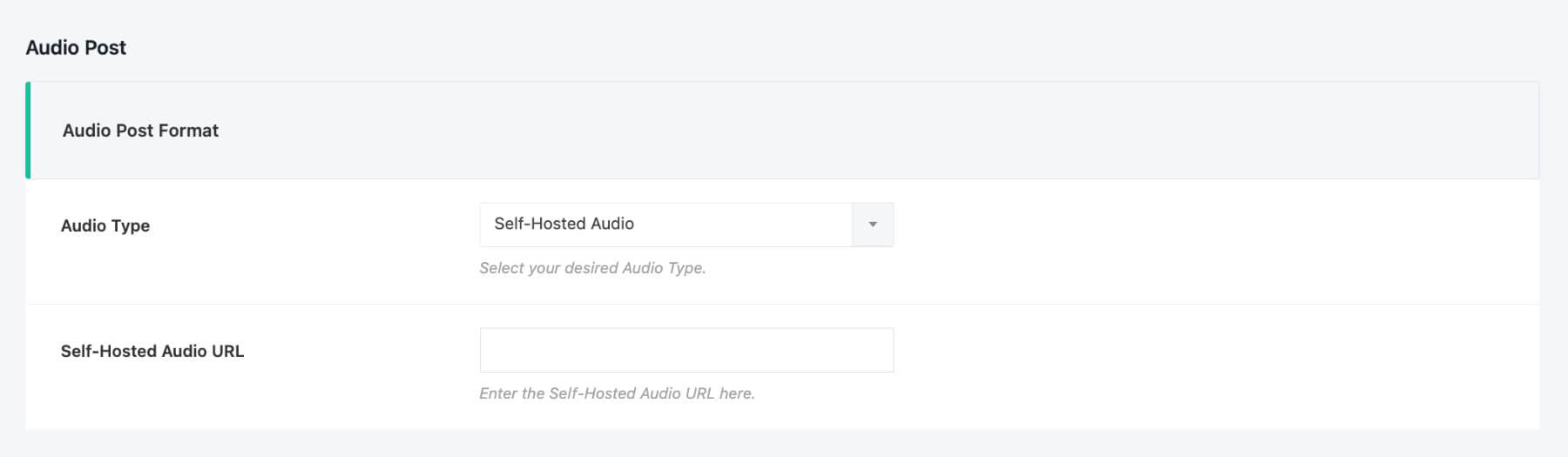Click the Self-Hosted Audio URL label
The height and width of the screenshot is (457, 1568).
[x=152, y=351]
